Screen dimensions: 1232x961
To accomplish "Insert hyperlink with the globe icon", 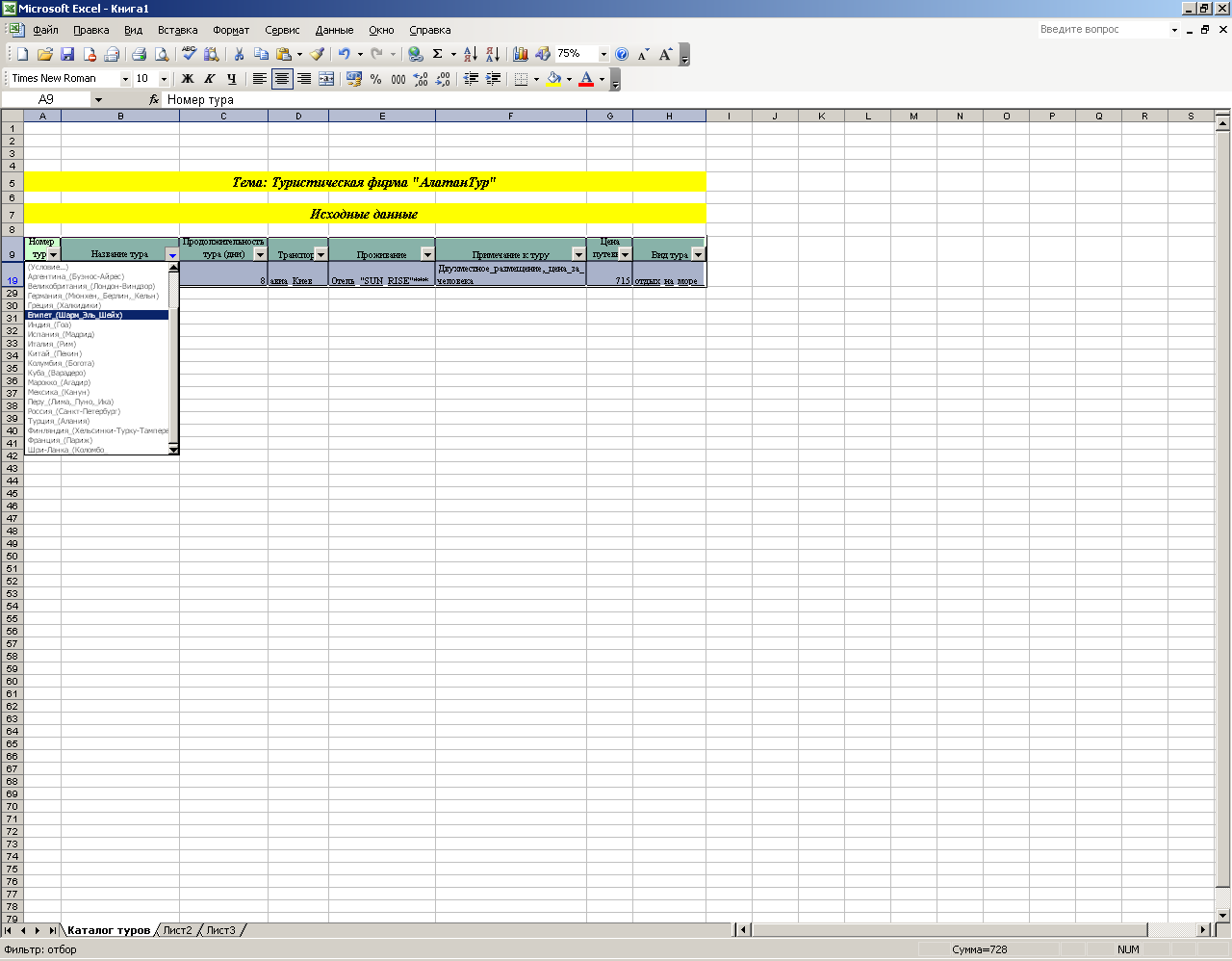I will tap(415, 55).
